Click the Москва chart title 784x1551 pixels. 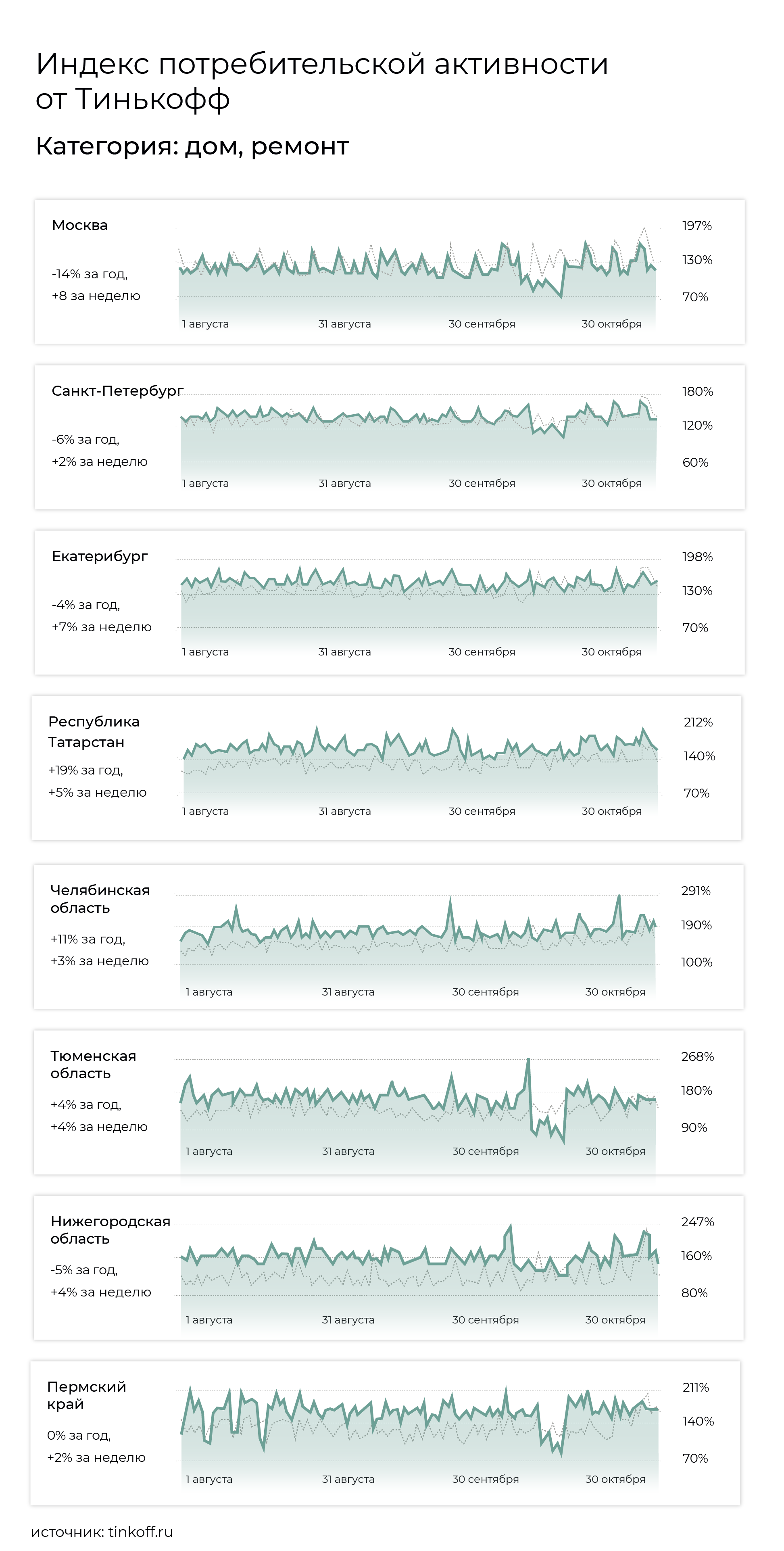point(79,225)
